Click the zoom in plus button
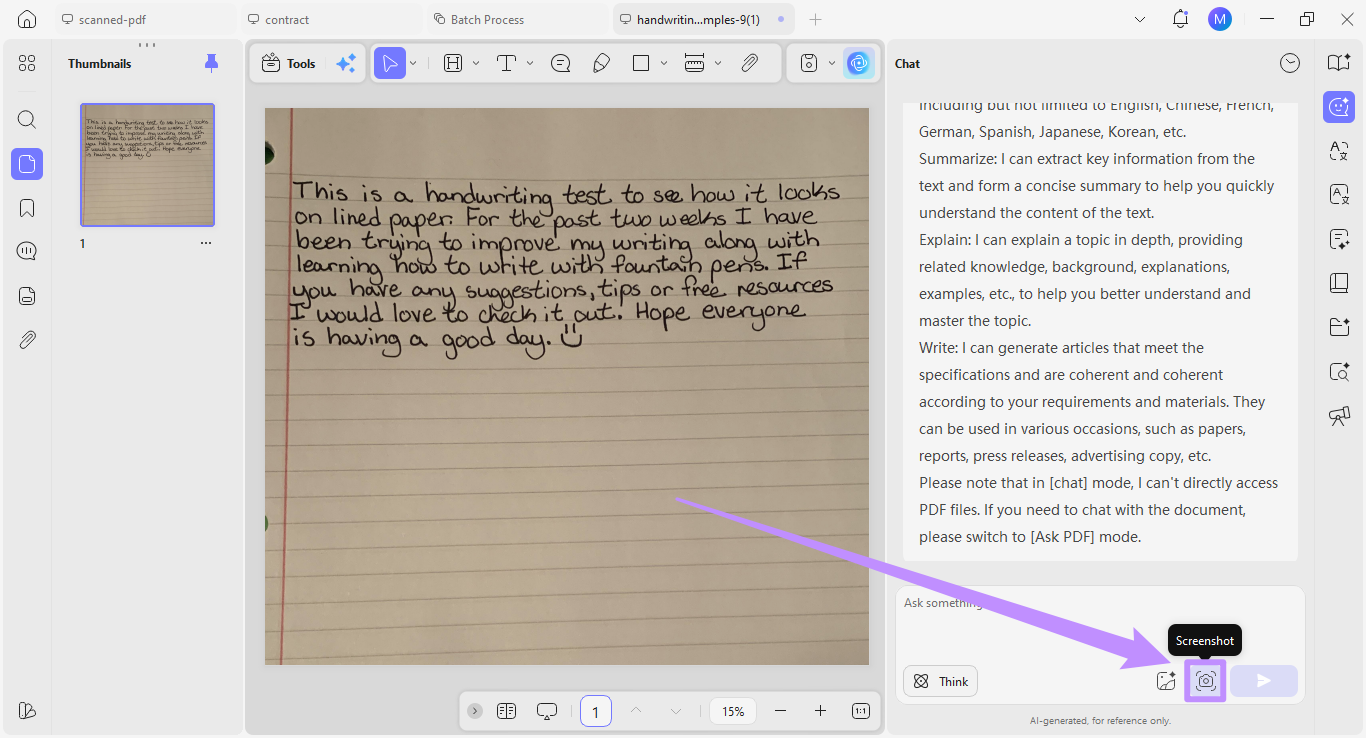1366x738 pixels. [x=820, y=711]
